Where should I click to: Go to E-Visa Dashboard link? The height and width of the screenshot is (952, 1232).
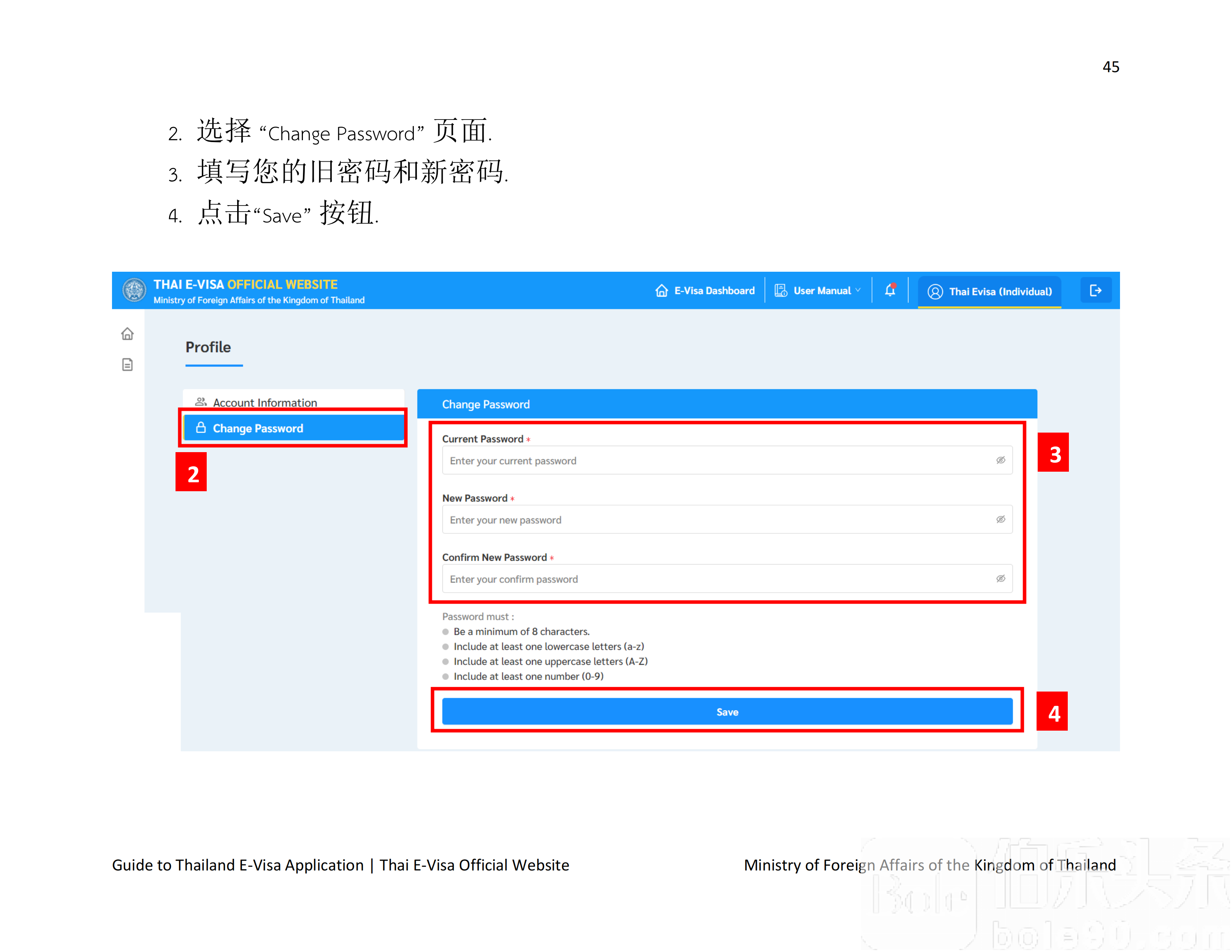click(x=714, y=291)
